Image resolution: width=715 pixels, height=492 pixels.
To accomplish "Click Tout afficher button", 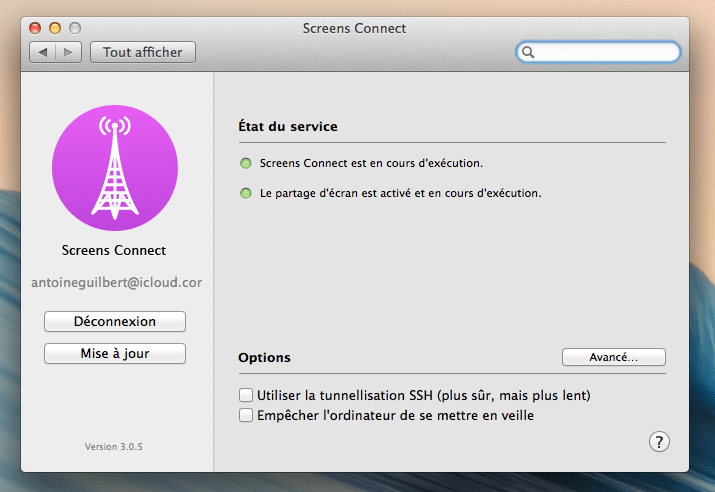I will coord(143,52).
